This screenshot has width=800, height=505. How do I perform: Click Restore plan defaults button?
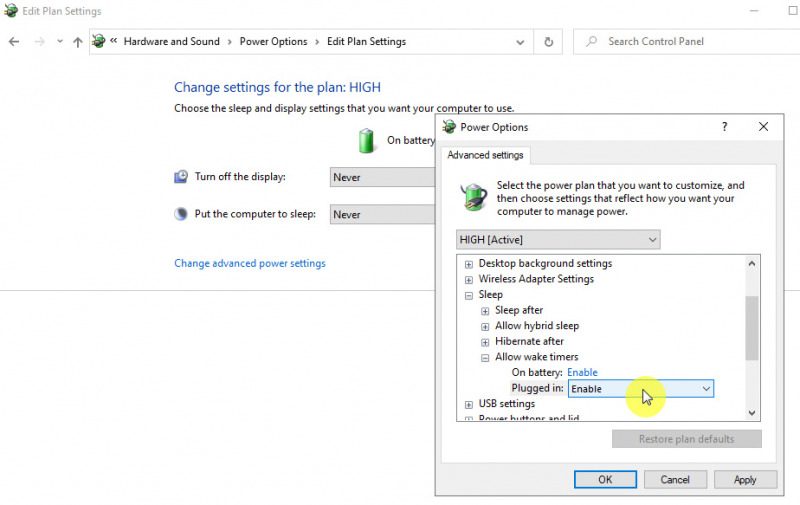coord(687,439)
